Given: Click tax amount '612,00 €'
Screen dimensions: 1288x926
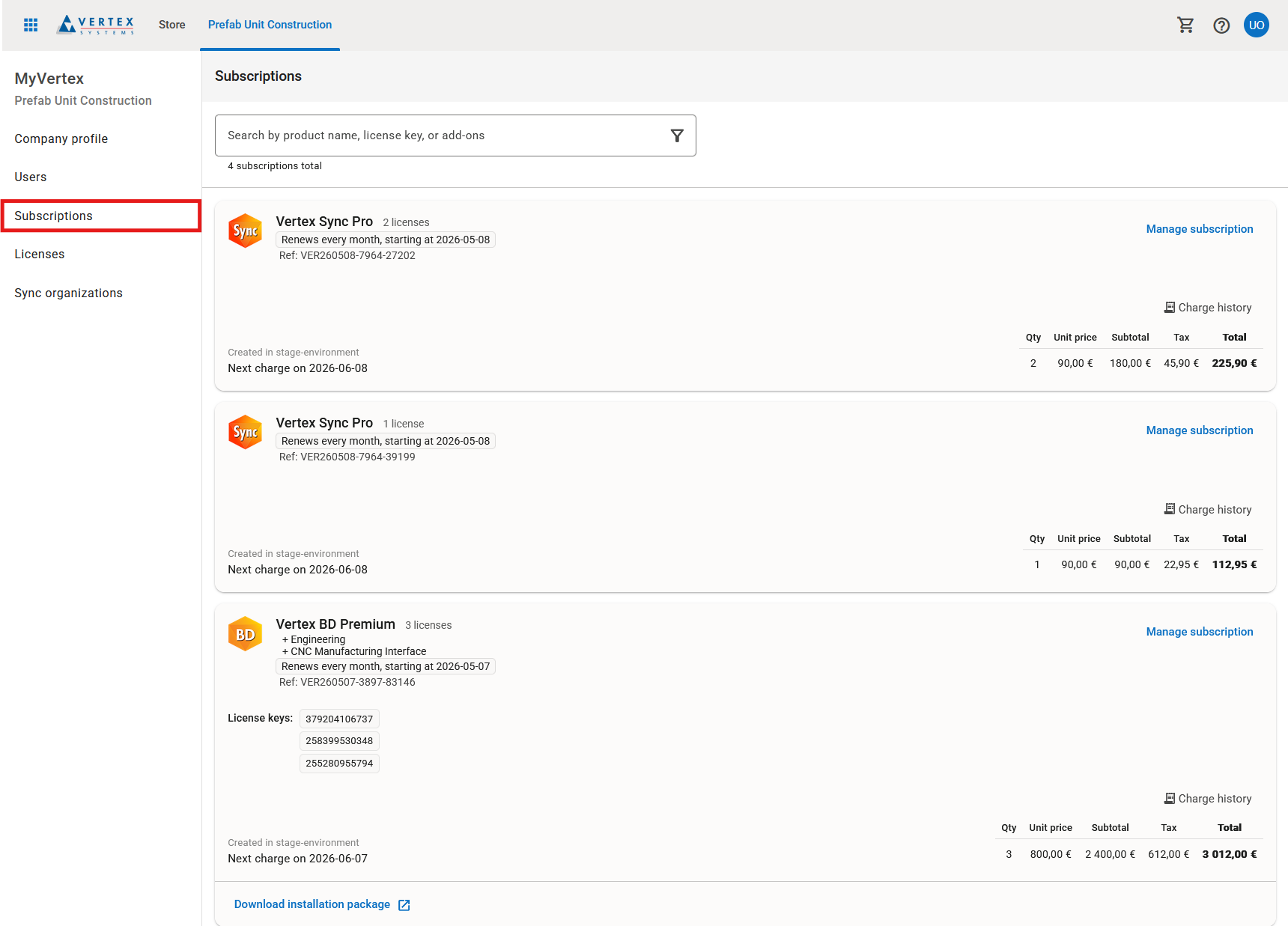Looking at the screenshot, I should pos(1169,854).
